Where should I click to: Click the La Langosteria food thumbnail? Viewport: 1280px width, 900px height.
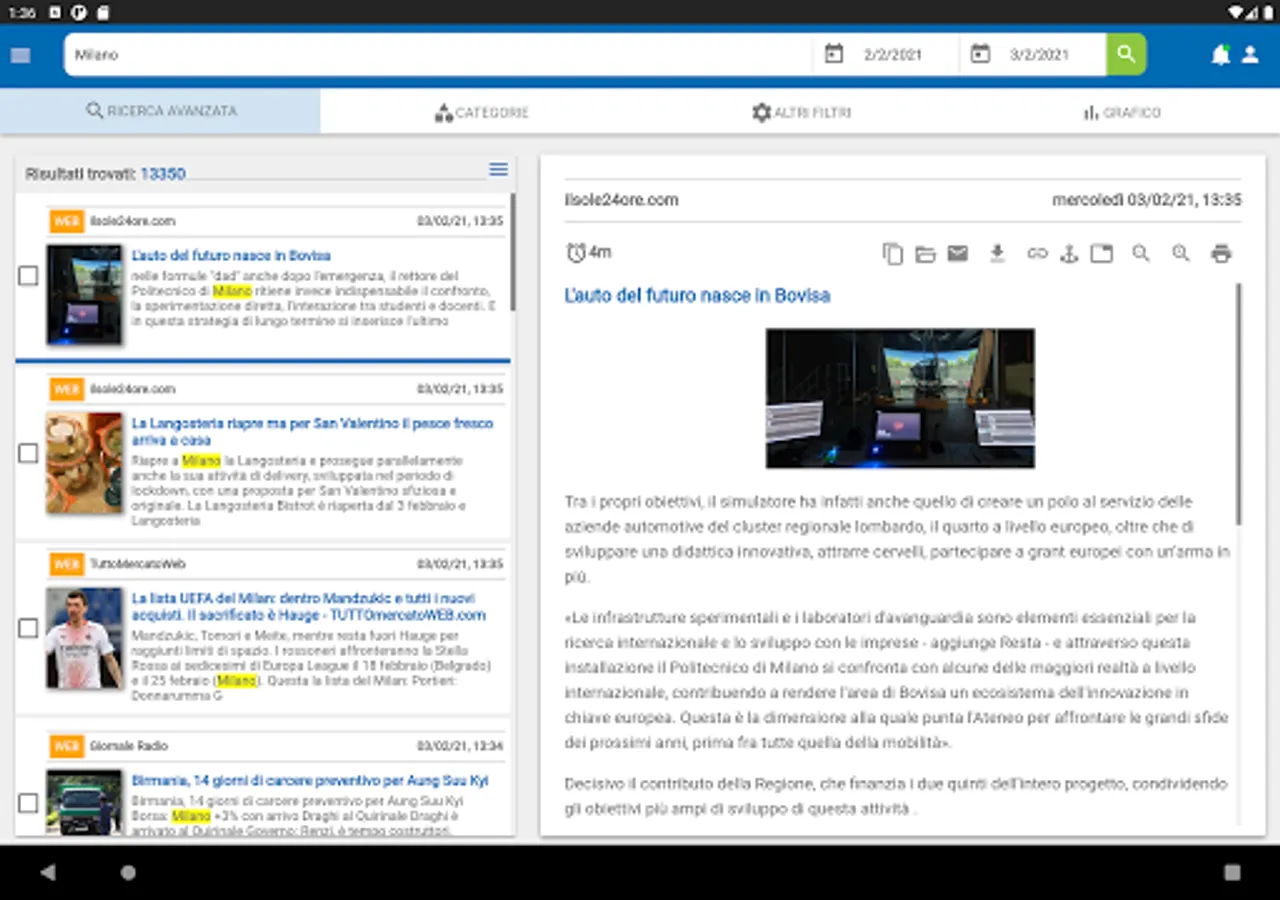tap(84, 464)
